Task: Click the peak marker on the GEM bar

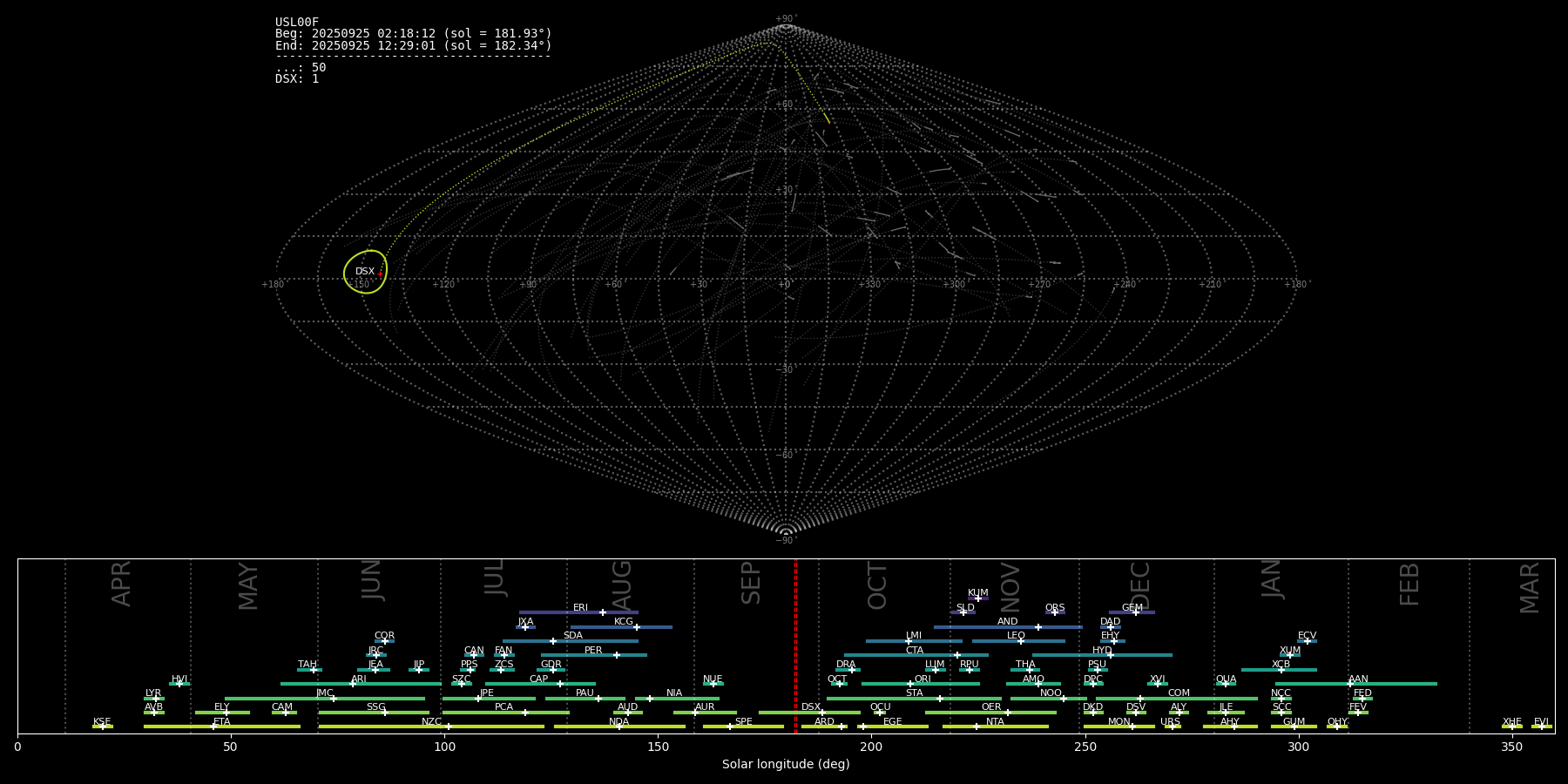Action: (x=1135, y=612)
